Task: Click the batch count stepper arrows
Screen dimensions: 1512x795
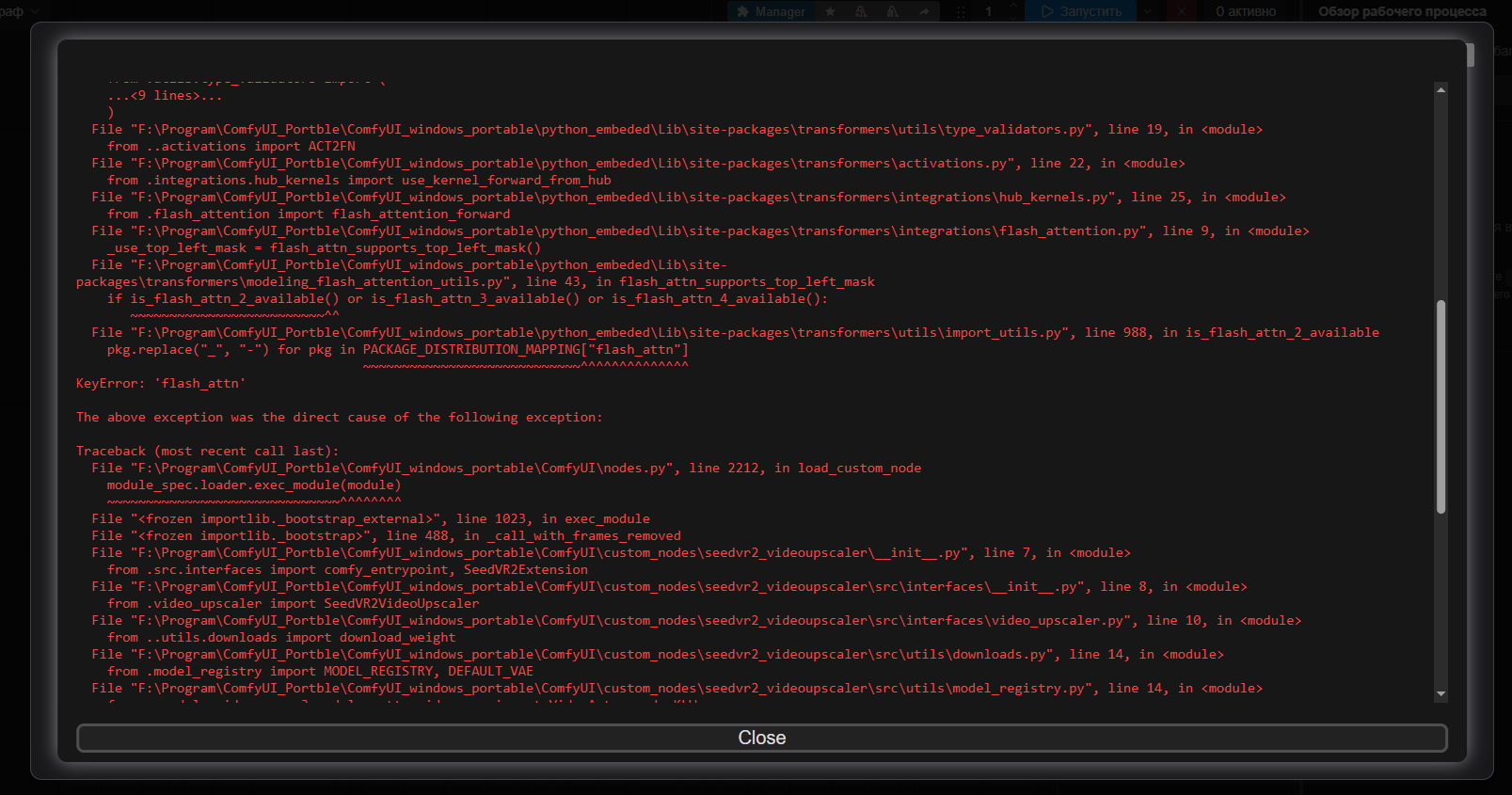Action: (x=1013, y=11)
